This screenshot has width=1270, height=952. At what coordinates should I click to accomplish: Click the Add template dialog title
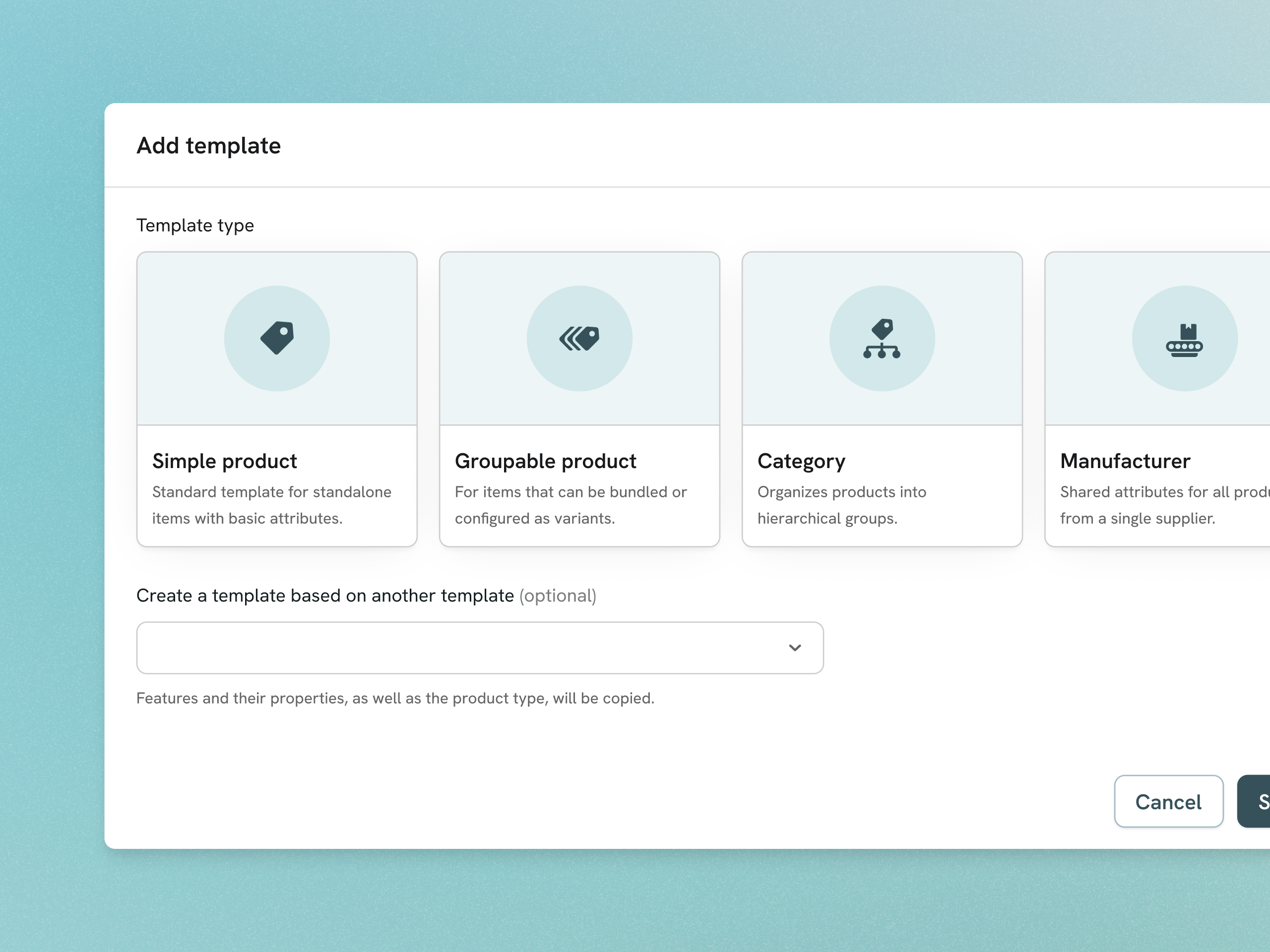pos(208,146)
